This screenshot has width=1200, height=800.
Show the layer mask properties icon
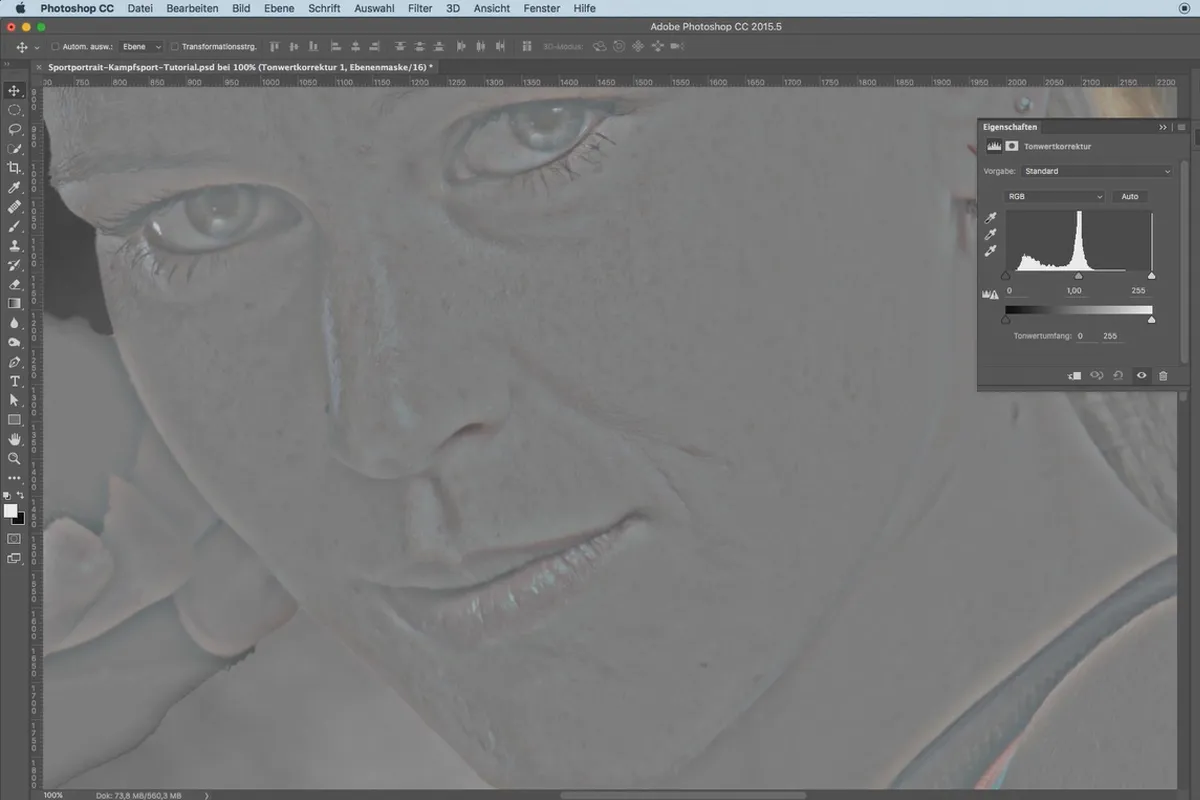(x=1012, y=146)
